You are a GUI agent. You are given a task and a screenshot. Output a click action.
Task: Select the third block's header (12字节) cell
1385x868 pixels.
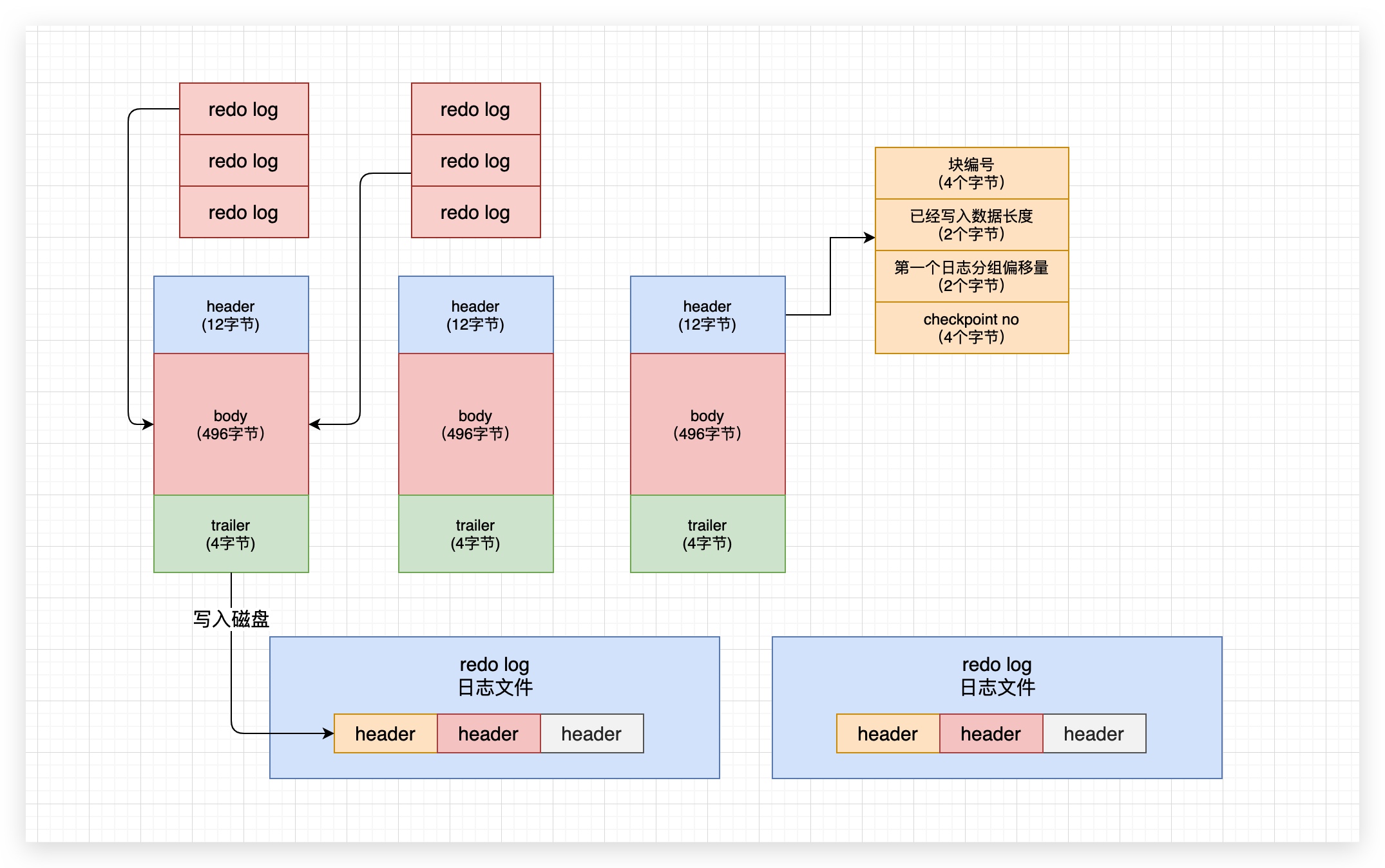pyautogui.click(x=707, y=315)
